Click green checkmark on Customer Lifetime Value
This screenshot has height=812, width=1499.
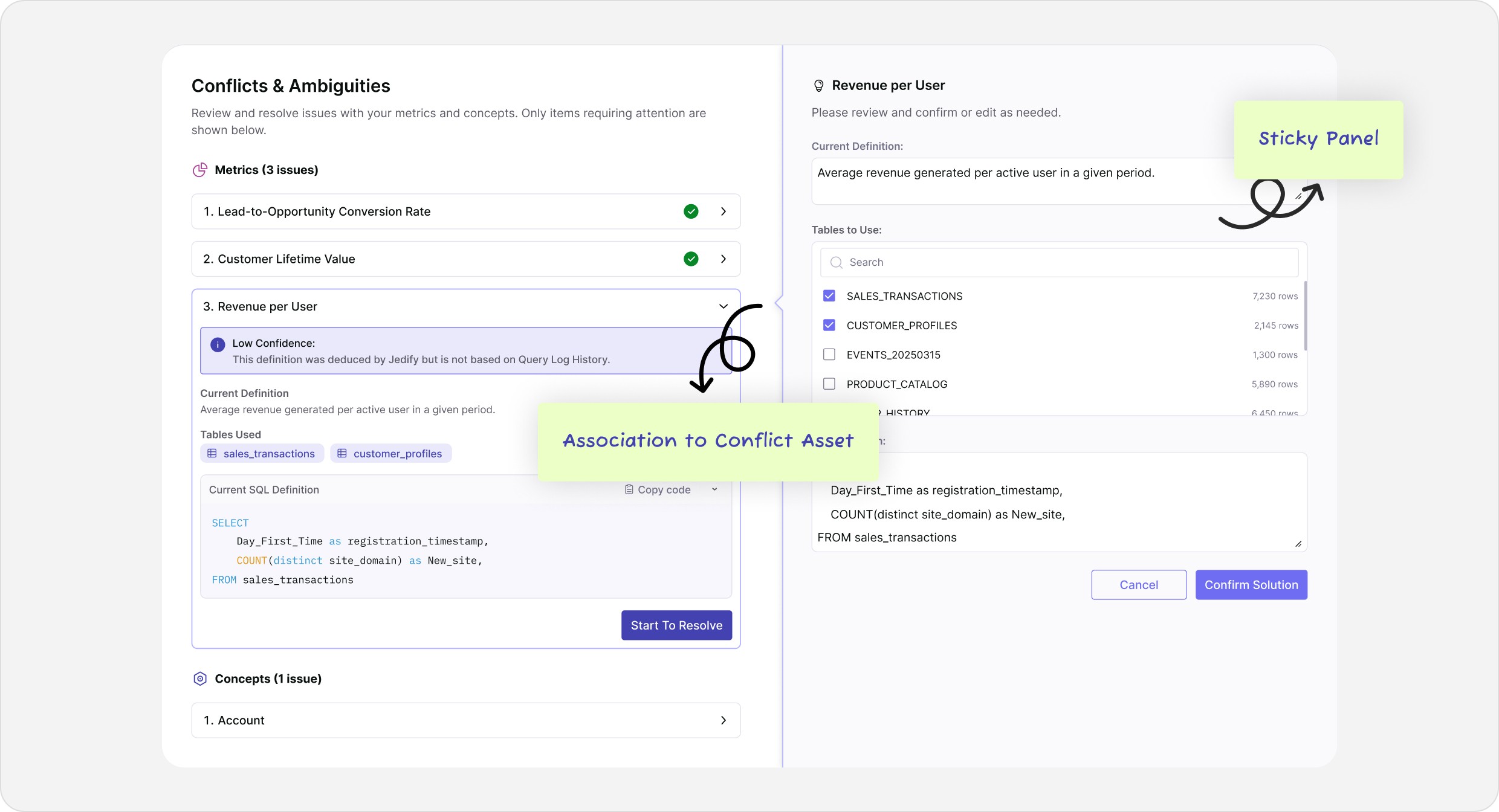point(691,259)
